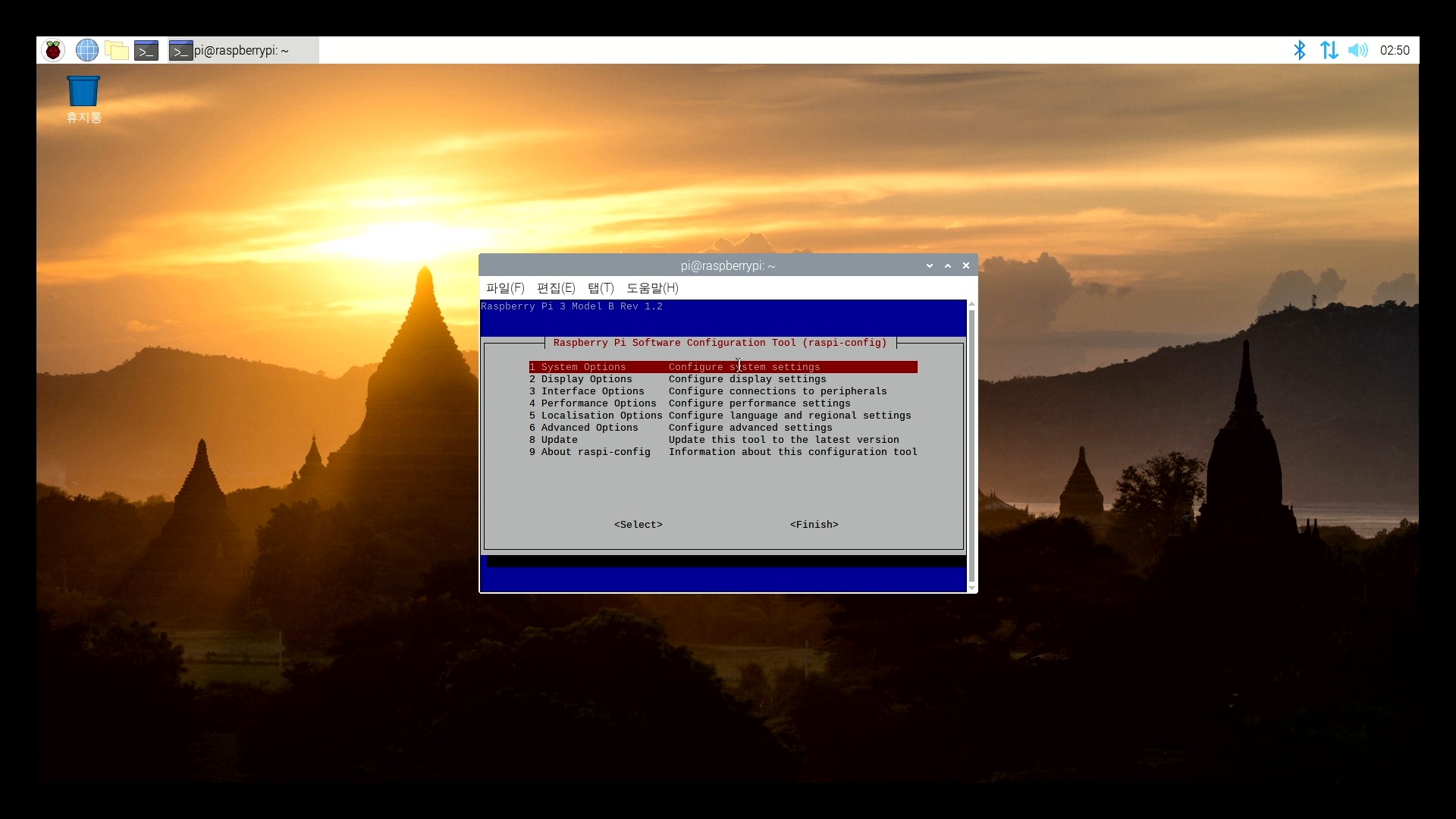Minimize the terminal with the down-chevron button
The height and width of the screenshot is (819, 1456).
tap(930, 265)
